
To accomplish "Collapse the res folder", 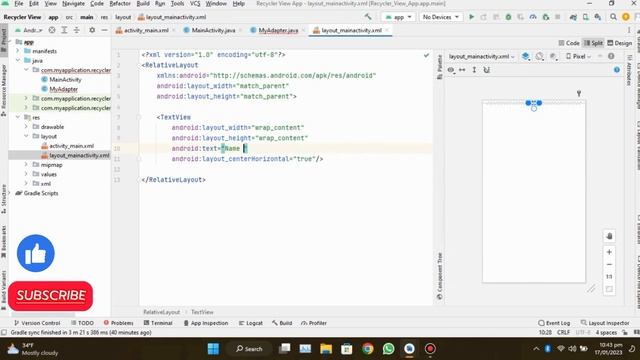I will coord(18,117).
